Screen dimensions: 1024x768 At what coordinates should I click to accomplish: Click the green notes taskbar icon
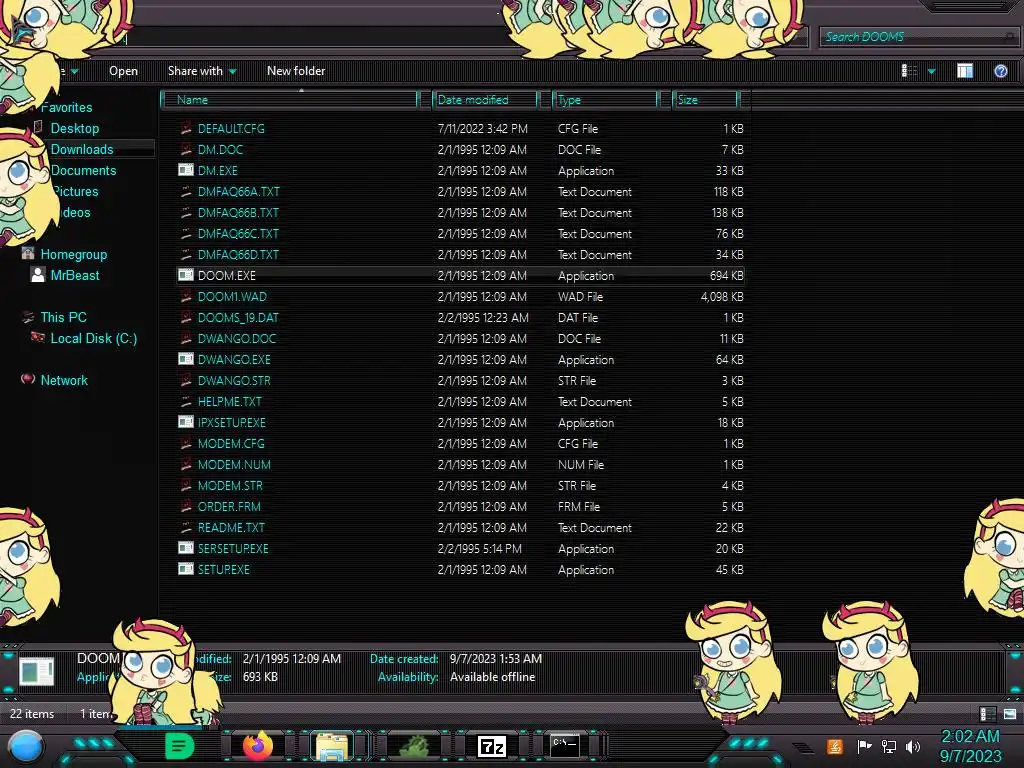pos(180,745)
